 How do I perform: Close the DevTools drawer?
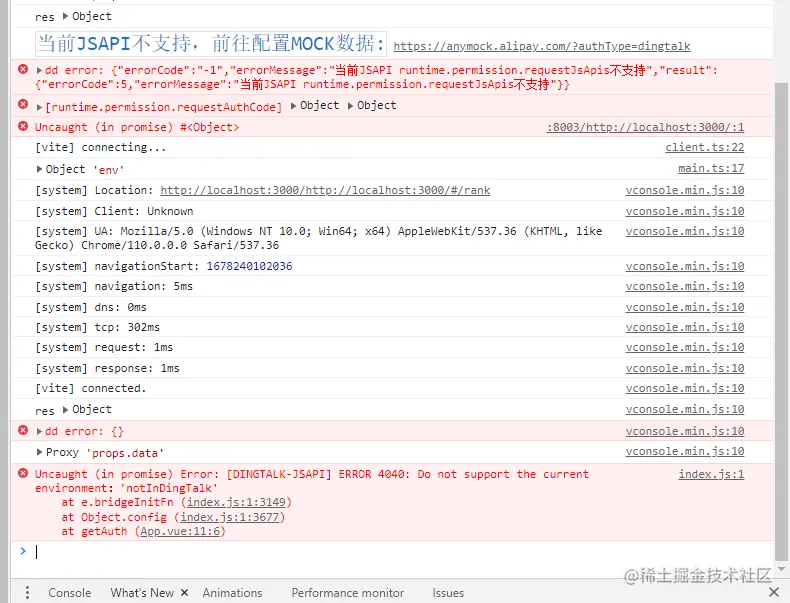coord(774,592)
